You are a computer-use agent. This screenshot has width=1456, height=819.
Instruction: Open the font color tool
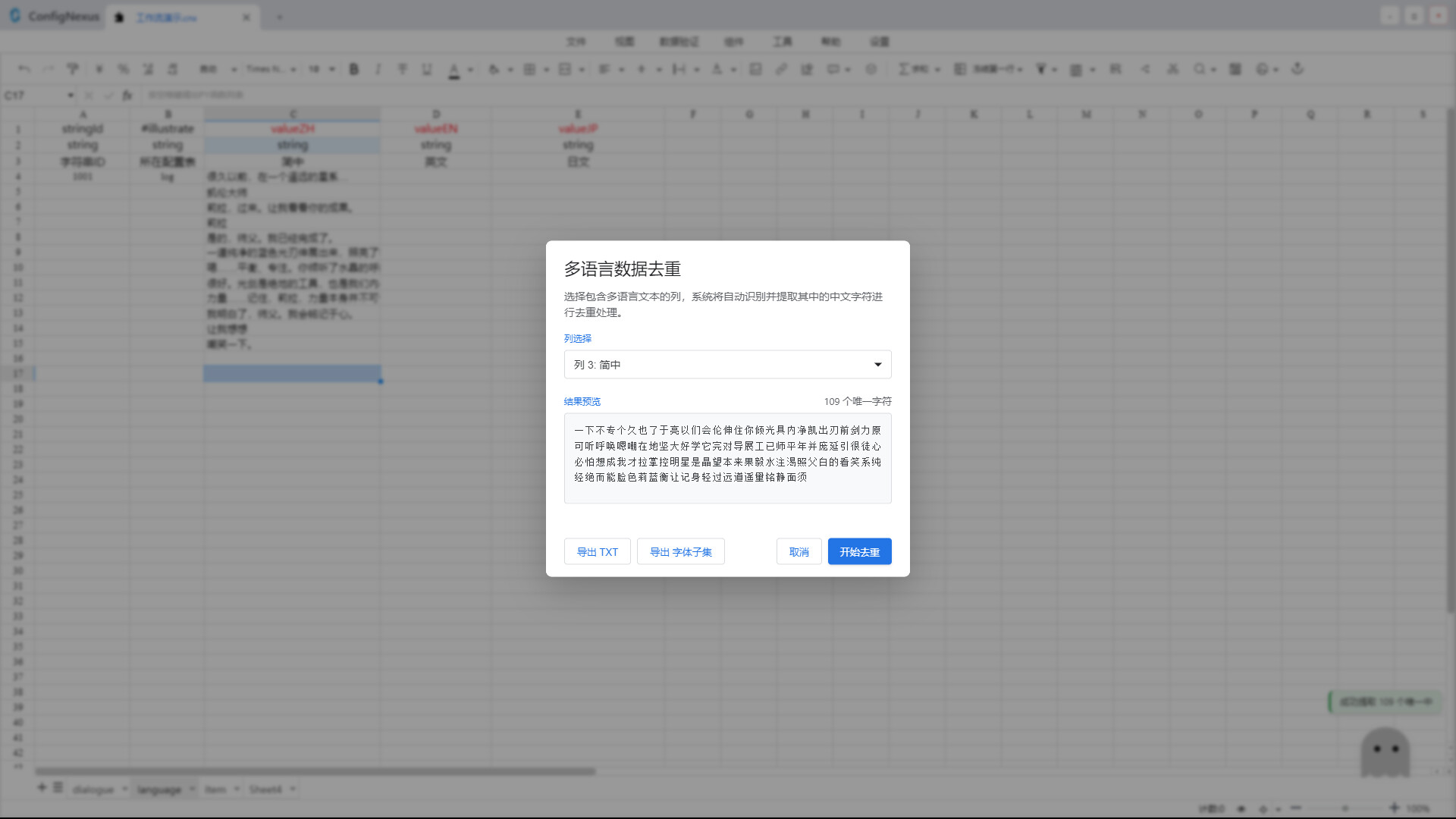tap(453, 68)
